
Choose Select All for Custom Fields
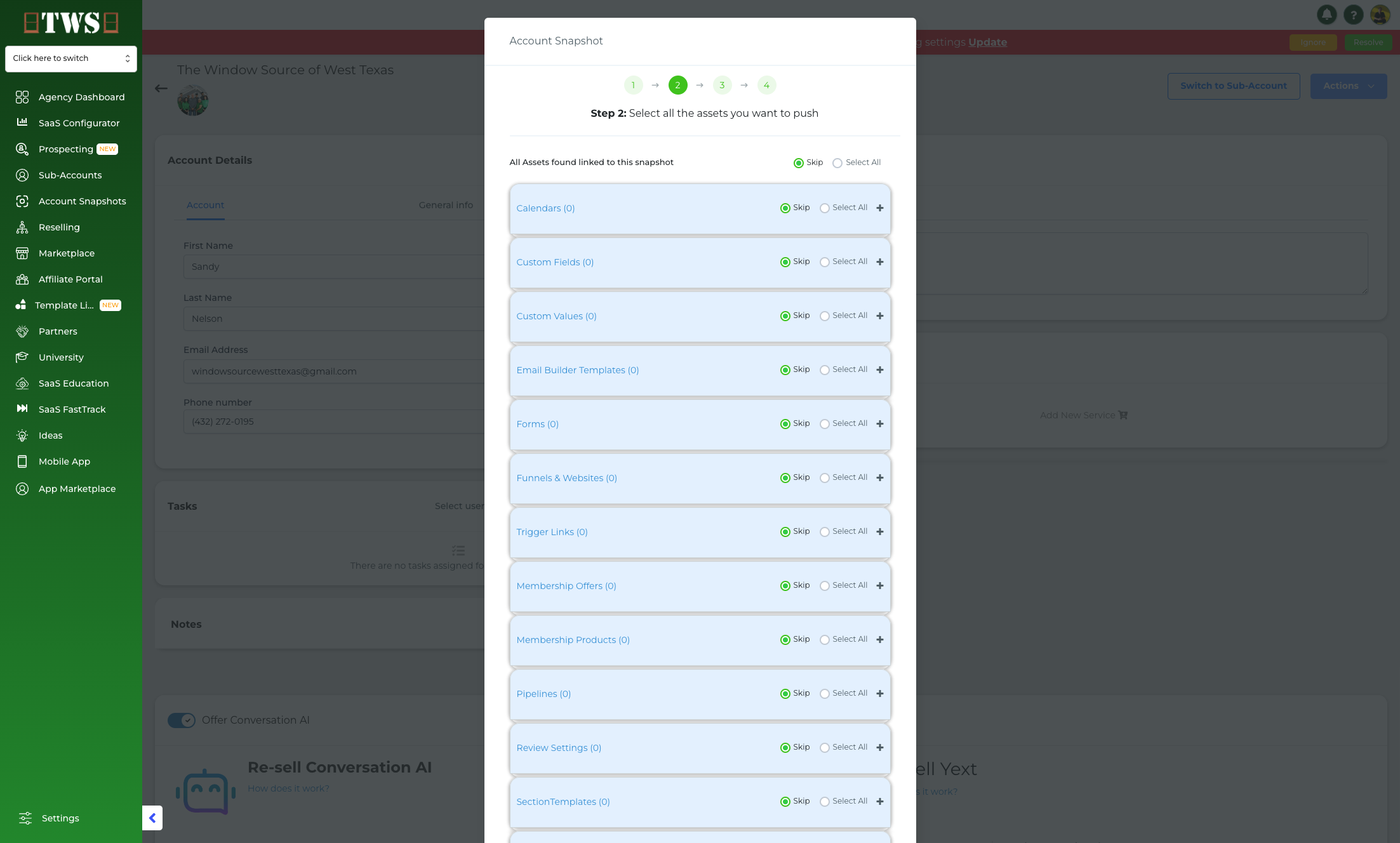pos(825,262)
